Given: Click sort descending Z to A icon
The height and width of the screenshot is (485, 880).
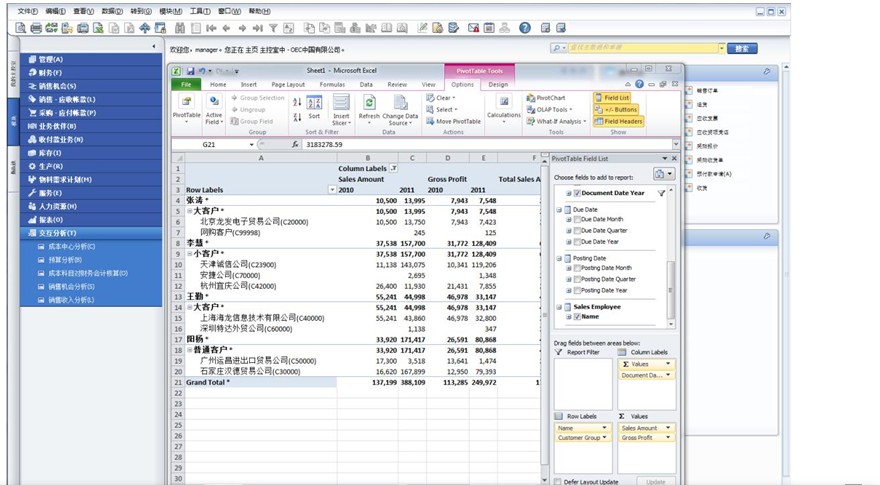Looking at the screenshot, I should (297, 117).
